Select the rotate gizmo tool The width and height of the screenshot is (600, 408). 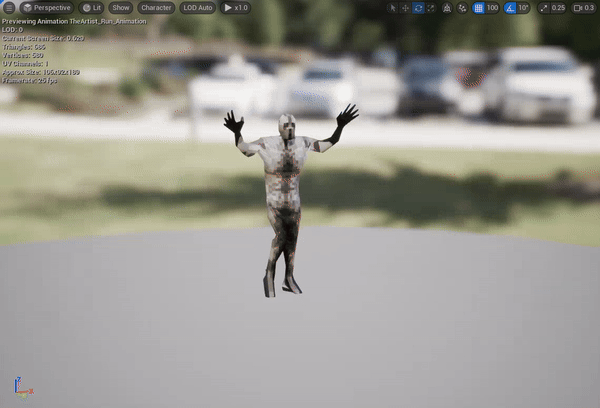coord(418,8)
